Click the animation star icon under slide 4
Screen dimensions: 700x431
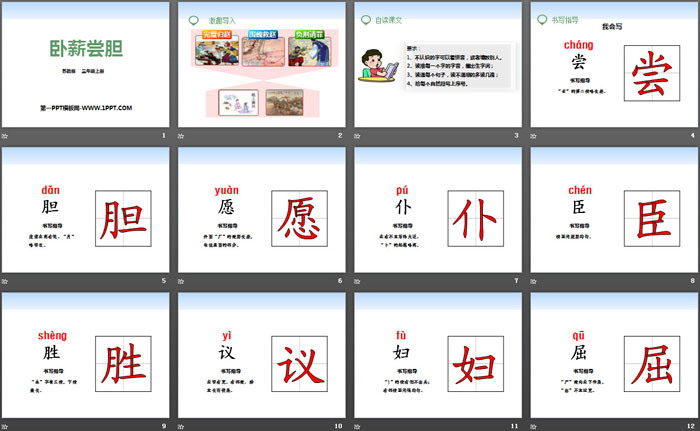(533, 136)
